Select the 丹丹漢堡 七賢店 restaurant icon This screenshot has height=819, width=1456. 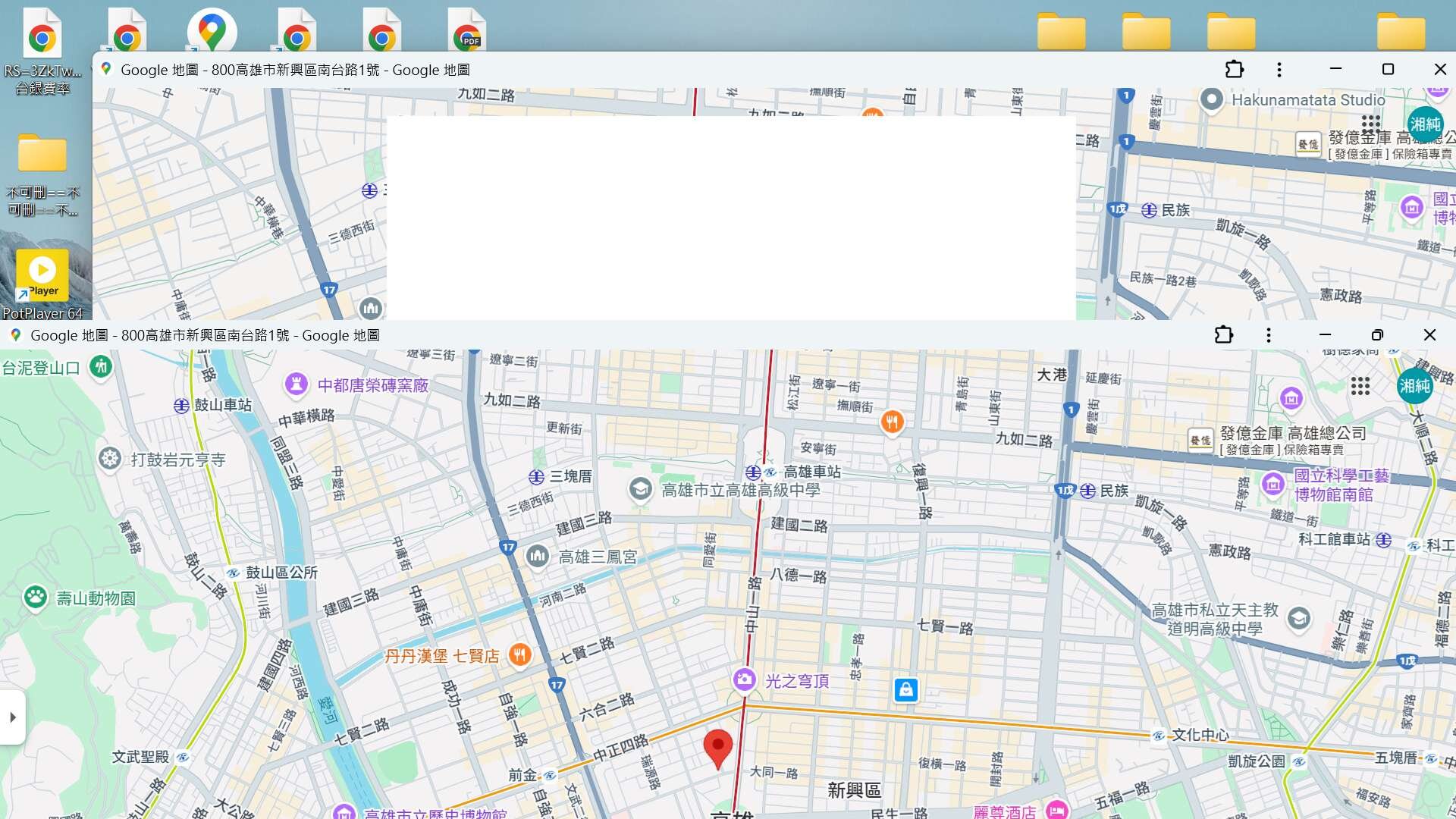tap(519, 654)
